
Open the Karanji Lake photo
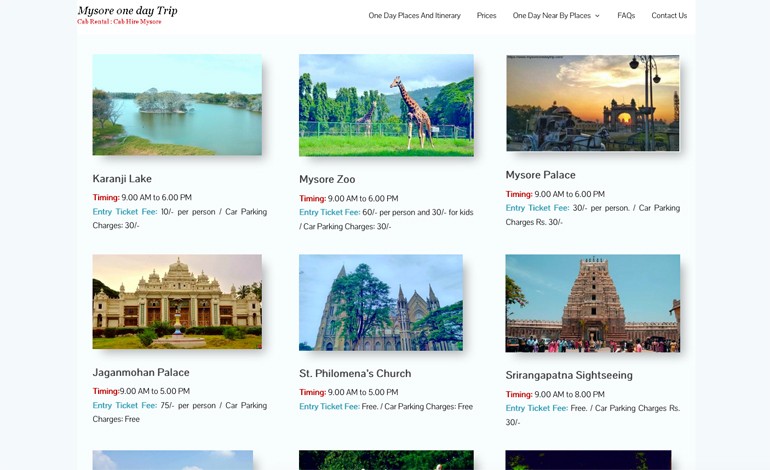[x=177, y=105]
